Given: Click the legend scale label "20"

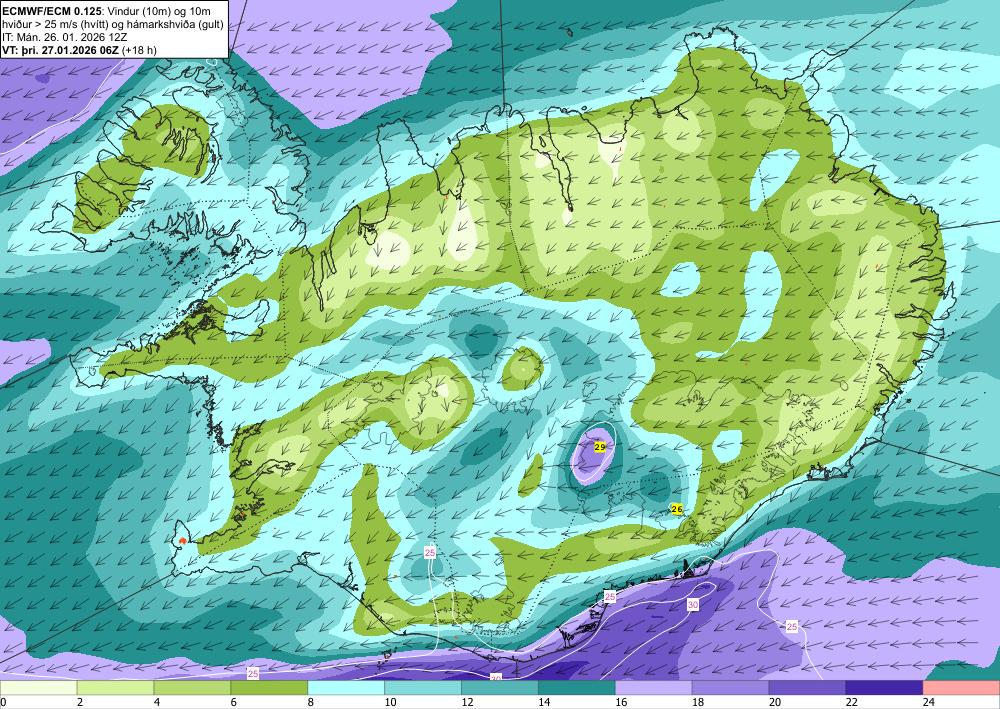Looking at the screenshot, I should pos(775,703).
